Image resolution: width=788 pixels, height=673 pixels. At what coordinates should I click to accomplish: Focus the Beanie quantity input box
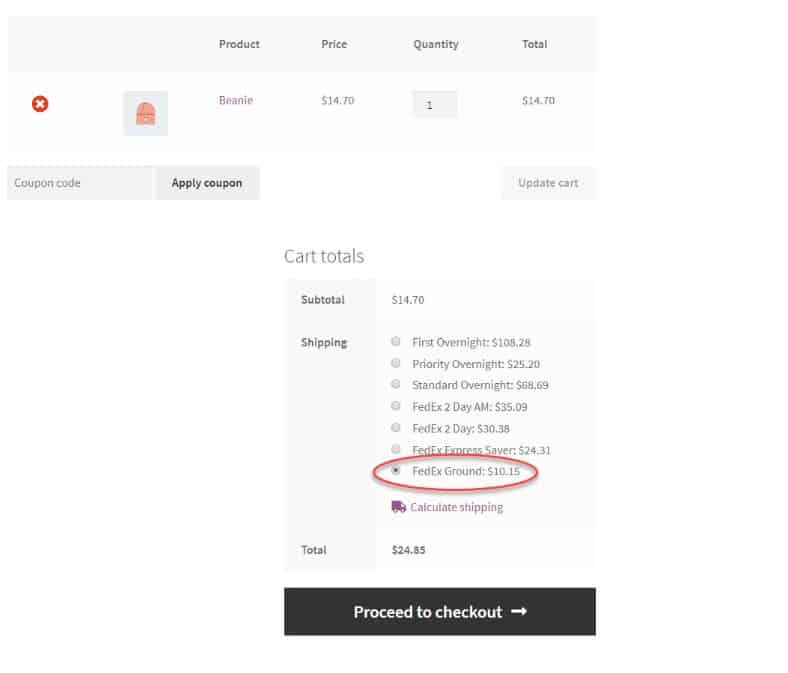tap(434, 104)
